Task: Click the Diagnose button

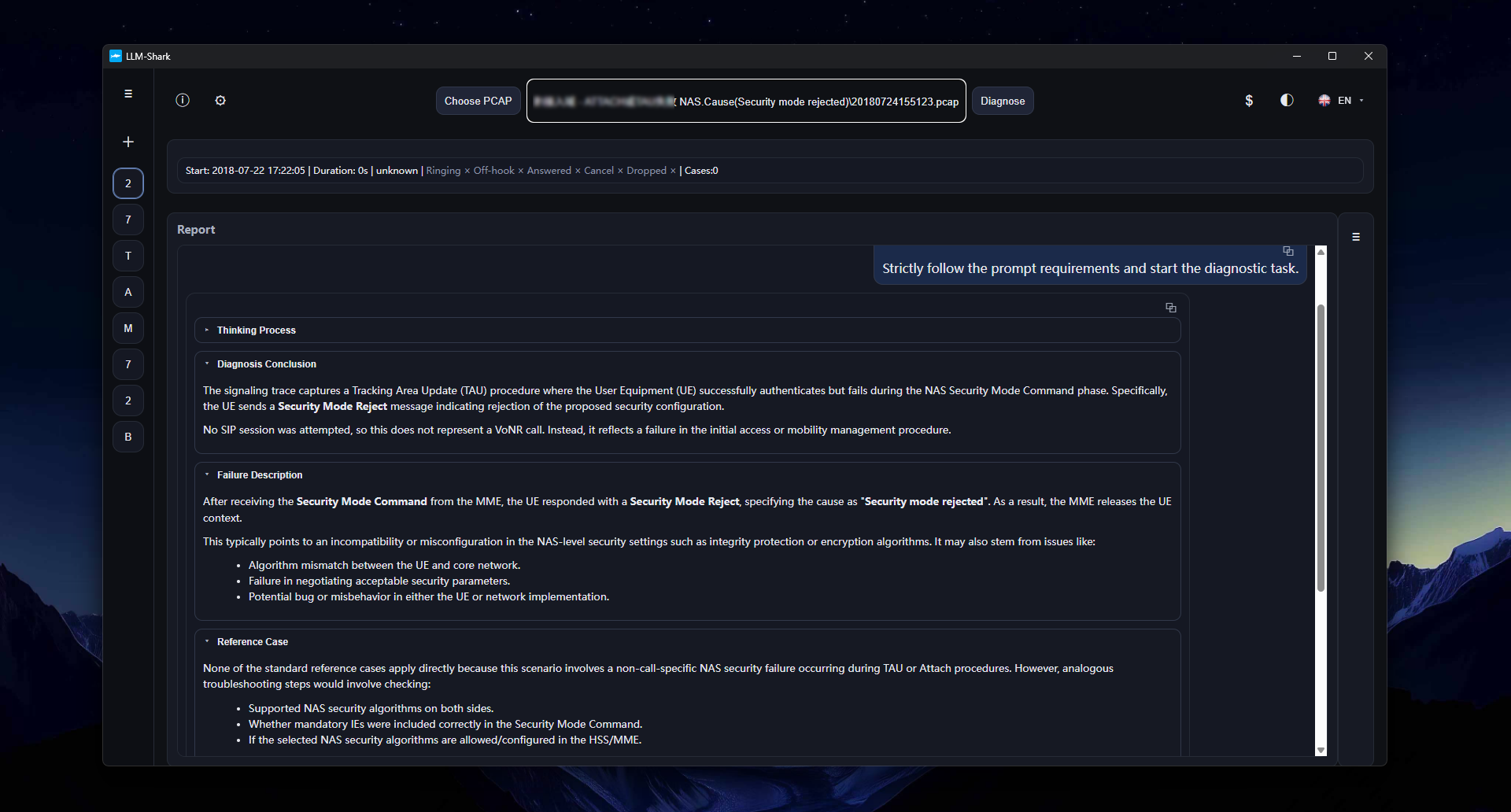Action: click(x=1003, y=101)
